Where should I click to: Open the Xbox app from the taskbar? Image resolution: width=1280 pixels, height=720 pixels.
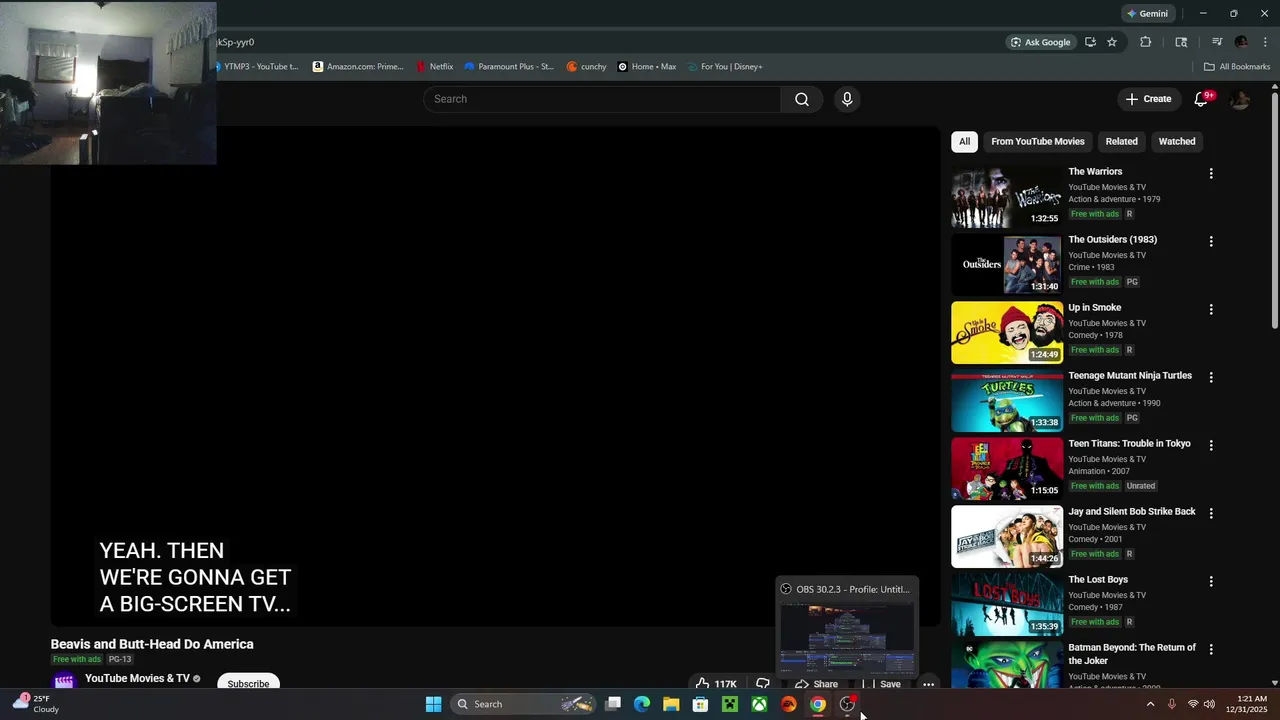tap(759, 704)
